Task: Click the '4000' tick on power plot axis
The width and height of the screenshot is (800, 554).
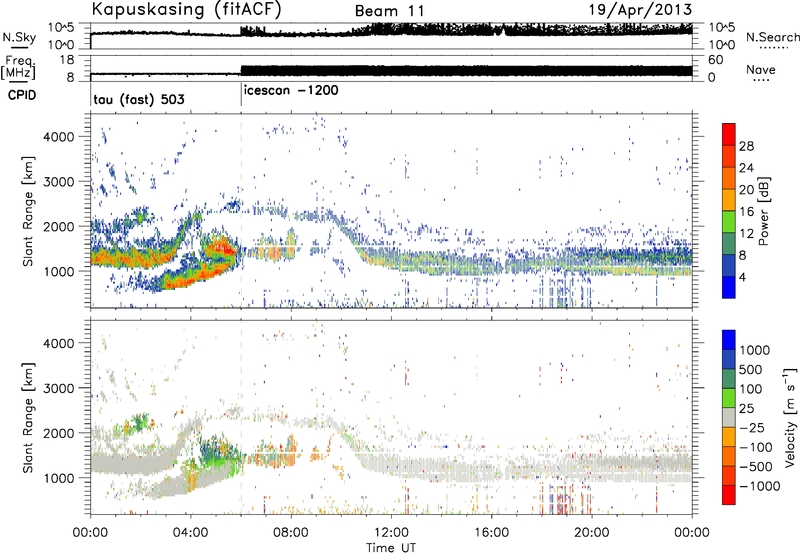Action: pos(59,137)
